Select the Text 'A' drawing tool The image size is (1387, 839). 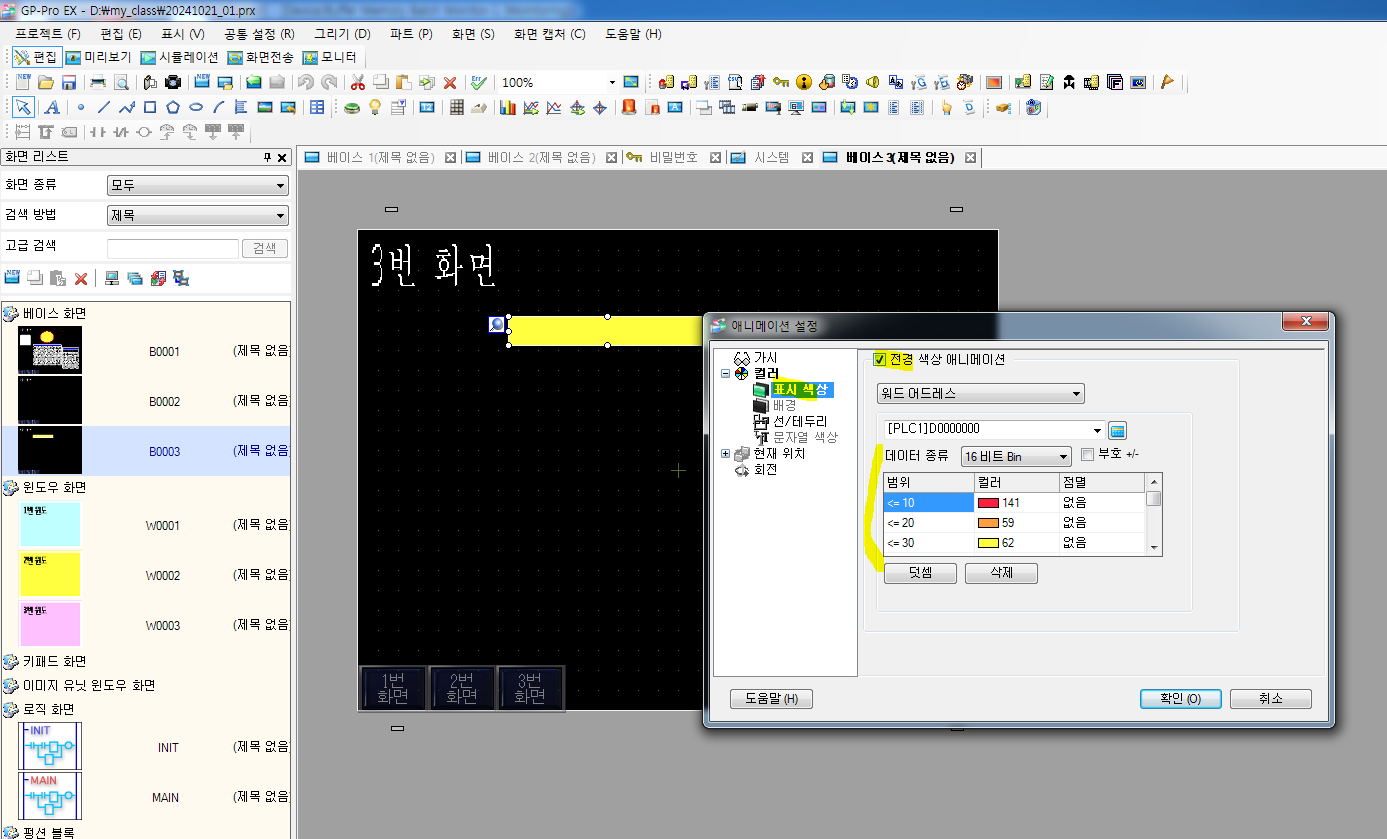pyautogui.click(x=51, y=107)
